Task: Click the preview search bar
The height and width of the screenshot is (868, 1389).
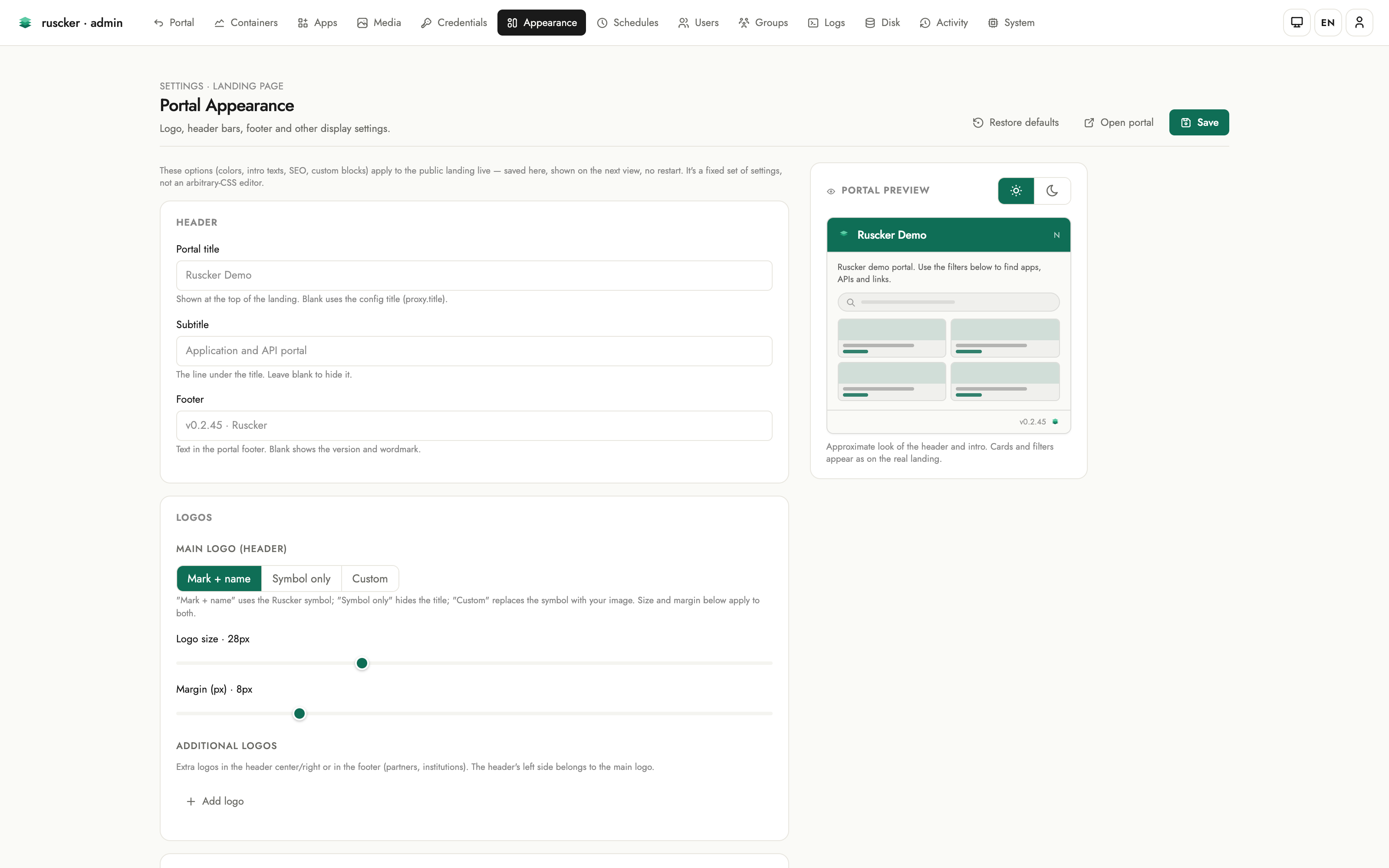Action: (948, 302)
